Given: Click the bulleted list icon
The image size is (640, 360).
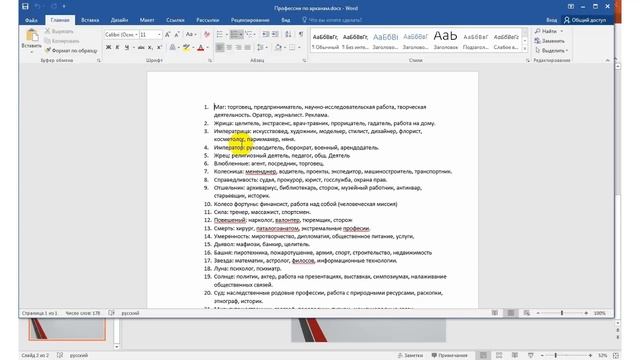Looking at the screenshot, I should tap(221, 35).
